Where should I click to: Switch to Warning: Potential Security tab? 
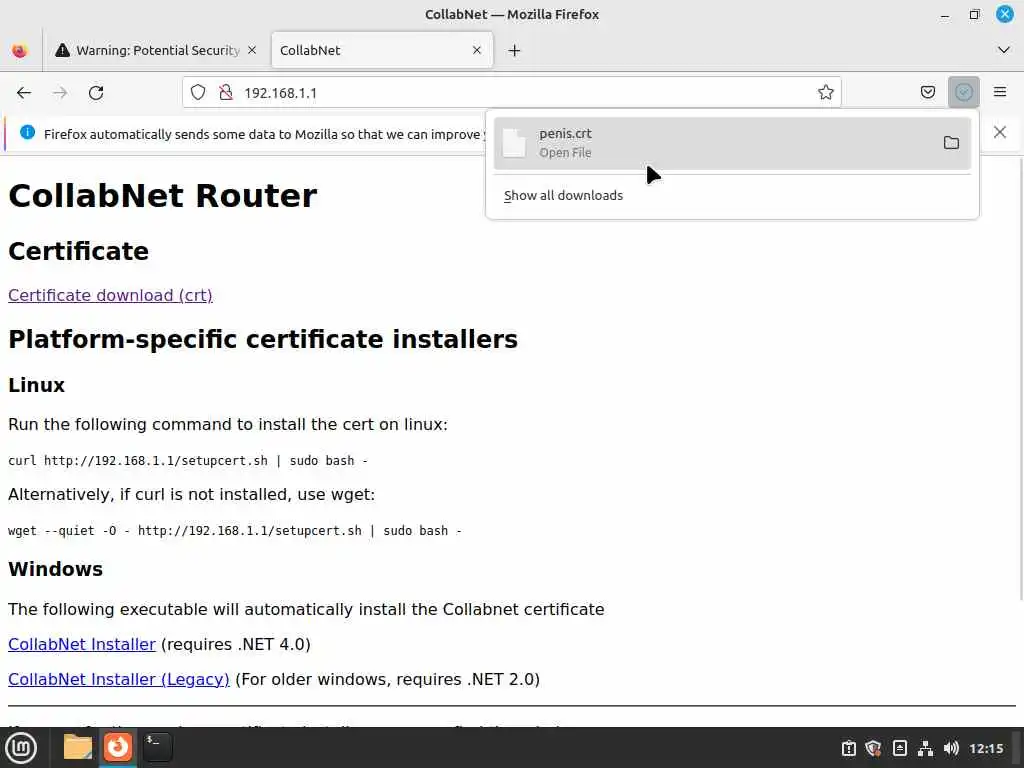155,50
